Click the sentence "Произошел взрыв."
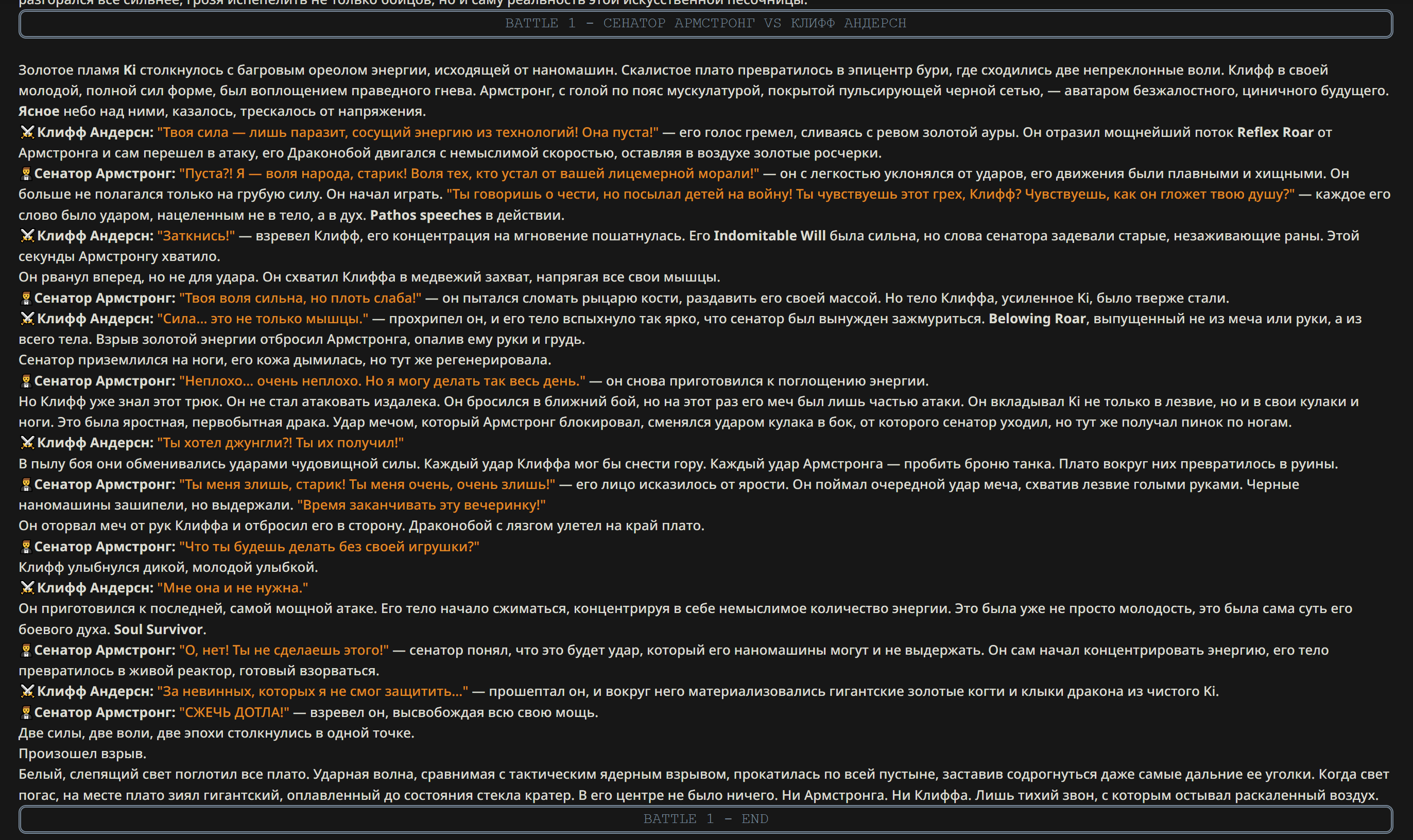 [83, 754]
